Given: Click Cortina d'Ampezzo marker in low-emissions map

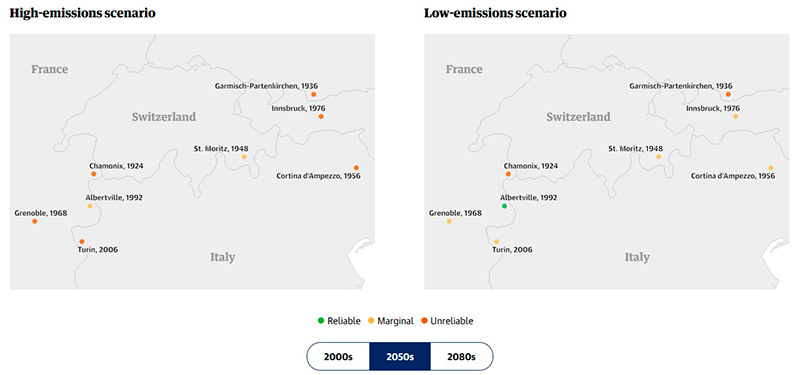Looking at the screenshot, I should (x=770, y=168).
